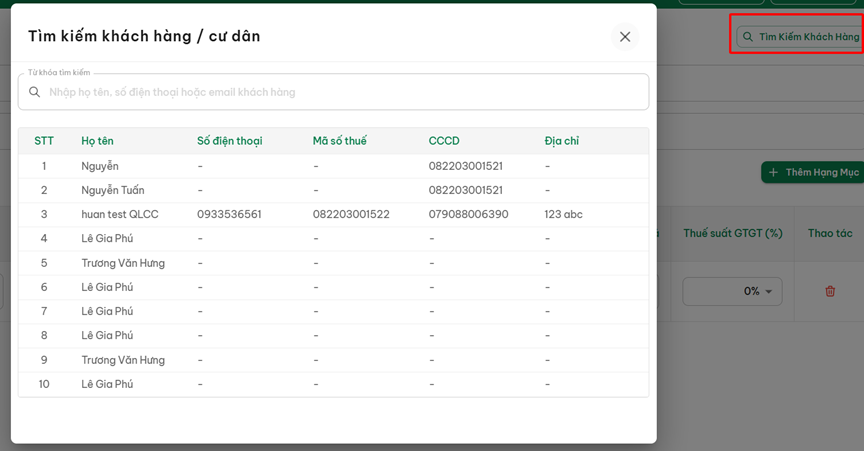Focus the customer keyword search input

340,92
